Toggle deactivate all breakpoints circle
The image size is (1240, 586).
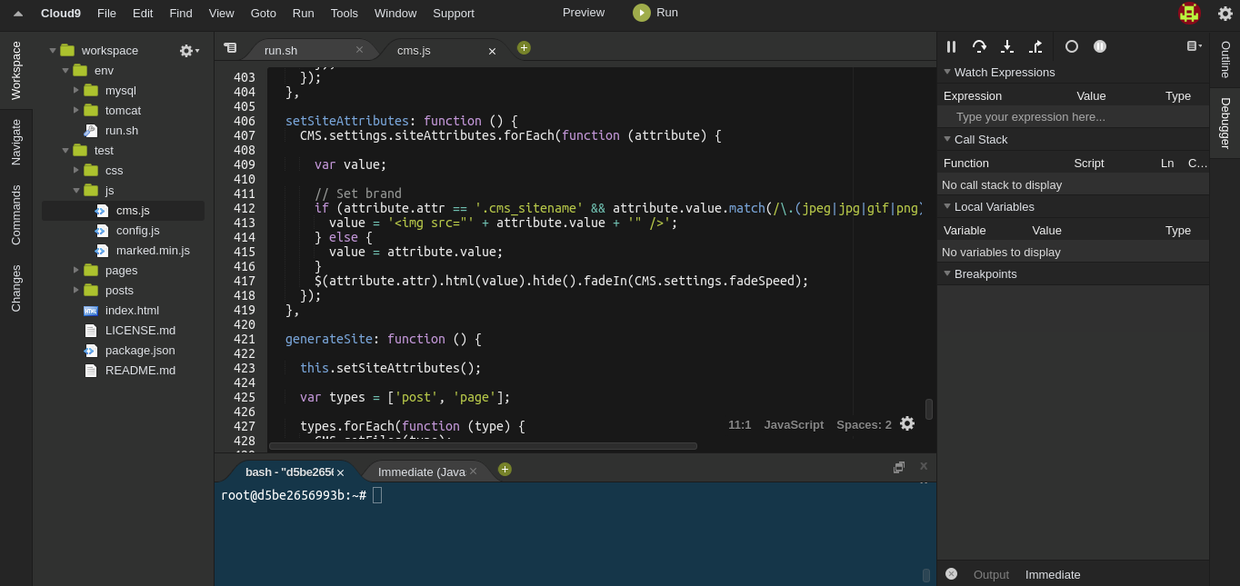coord(1071,47)
